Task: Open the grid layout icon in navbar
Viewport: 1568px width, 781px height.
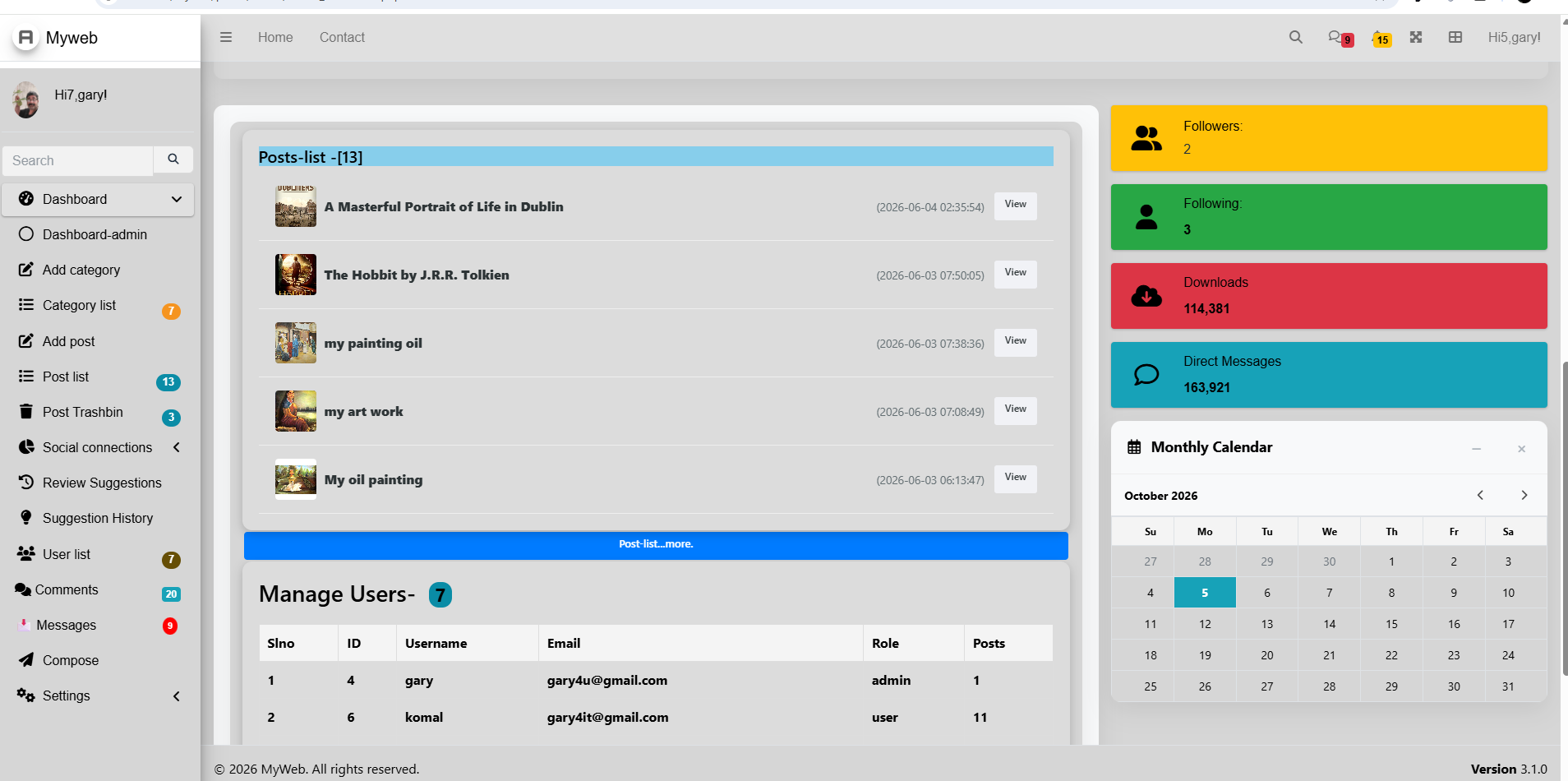Action: (x=1455, y=37)
